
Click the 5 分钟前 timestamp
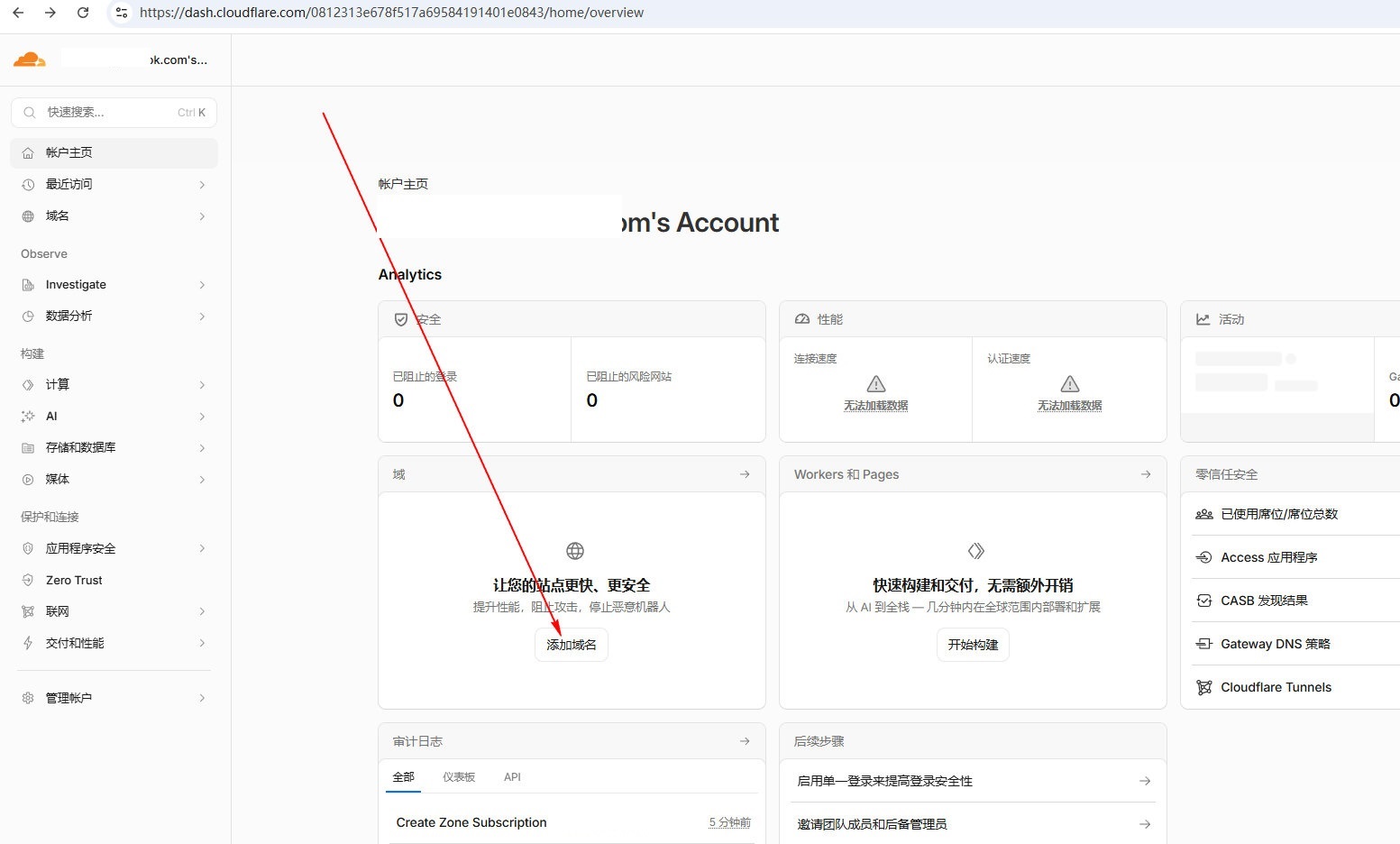pyautogui.click(x=729, y=822)
